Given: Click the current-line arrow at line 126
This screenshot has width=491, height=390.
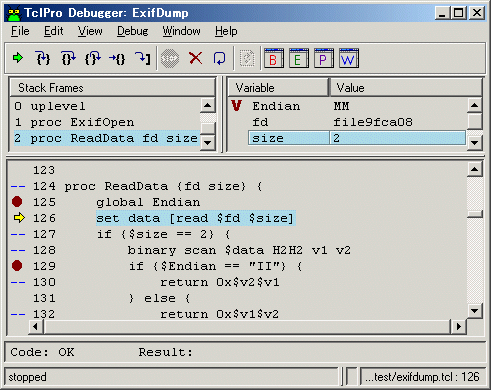Looking at the screenshot, I should coord(19,218).
